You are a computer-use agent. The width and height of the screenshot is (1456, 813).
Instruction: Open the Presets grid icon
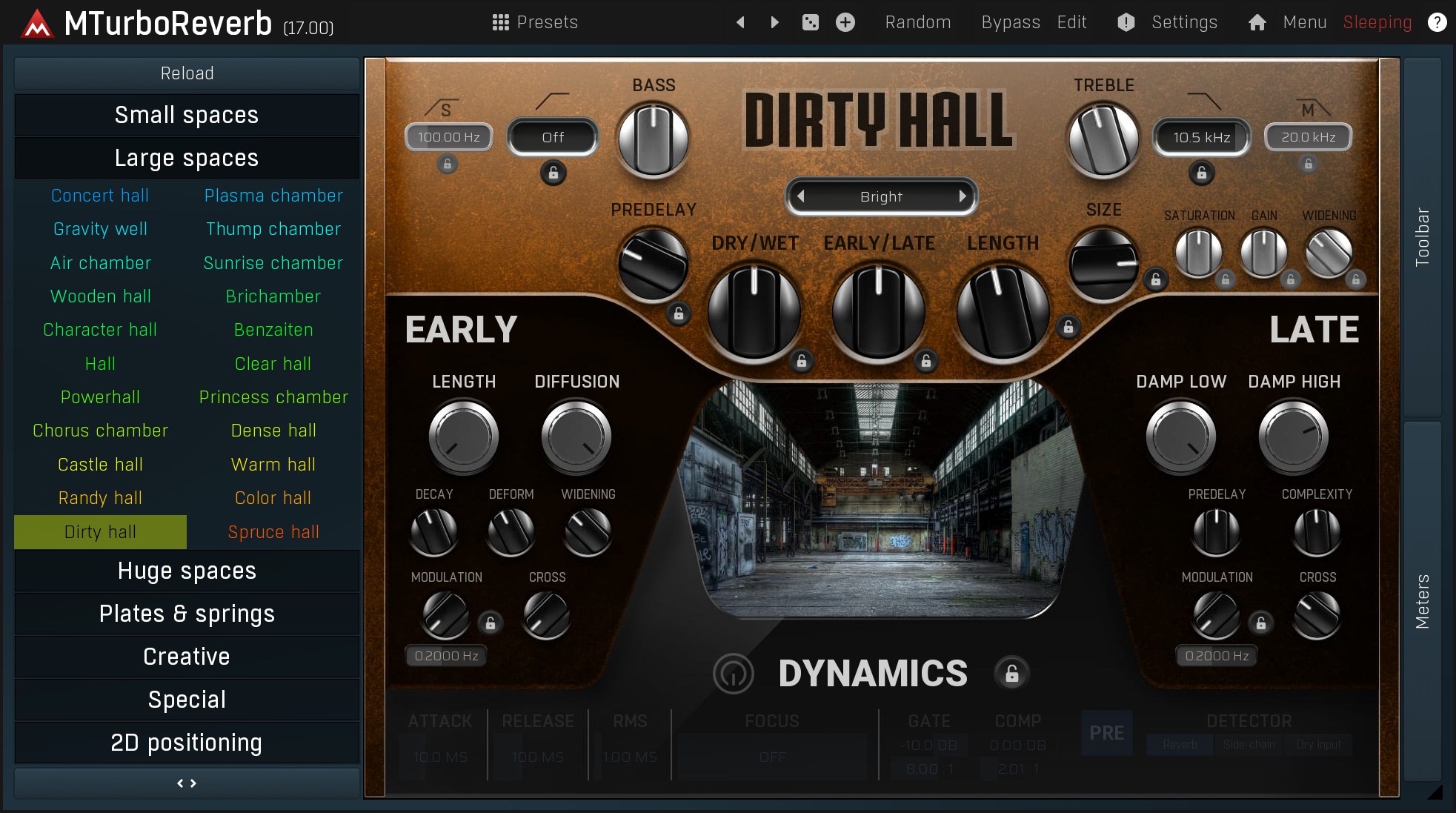pyautogui.click(x=500, y=22)
